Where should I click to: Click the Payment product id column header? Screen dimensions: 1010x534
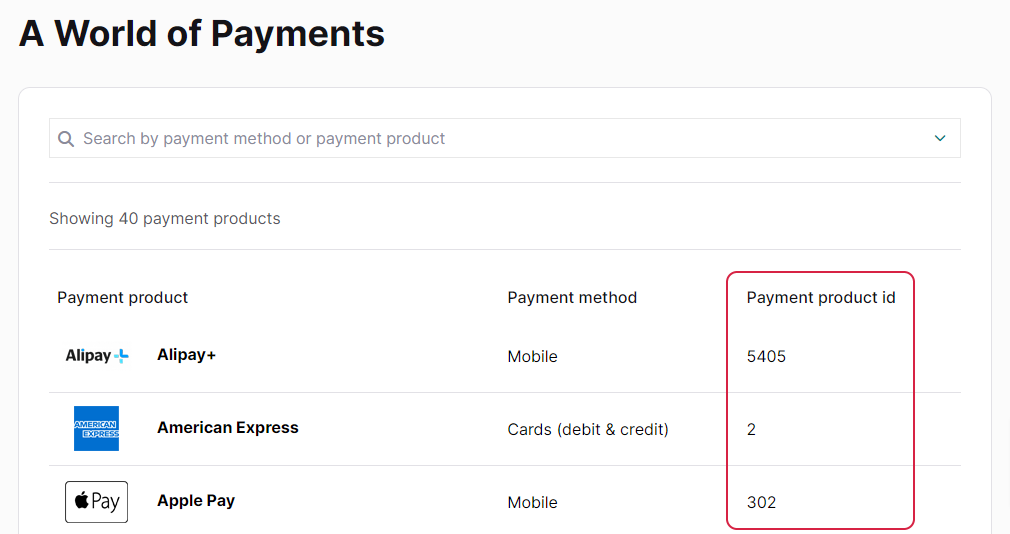tap(821, 298)
